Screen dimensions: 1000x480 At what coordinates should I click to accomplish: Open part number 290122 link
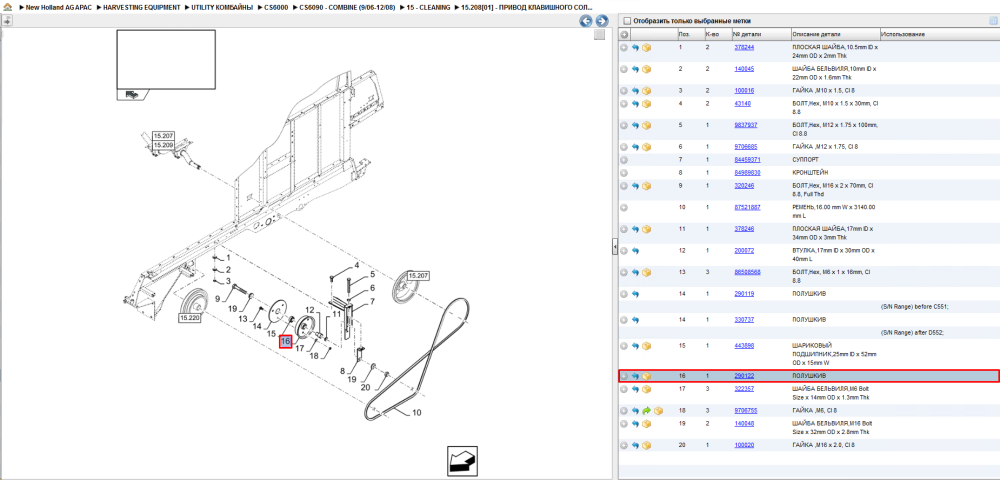coord(744,376)
